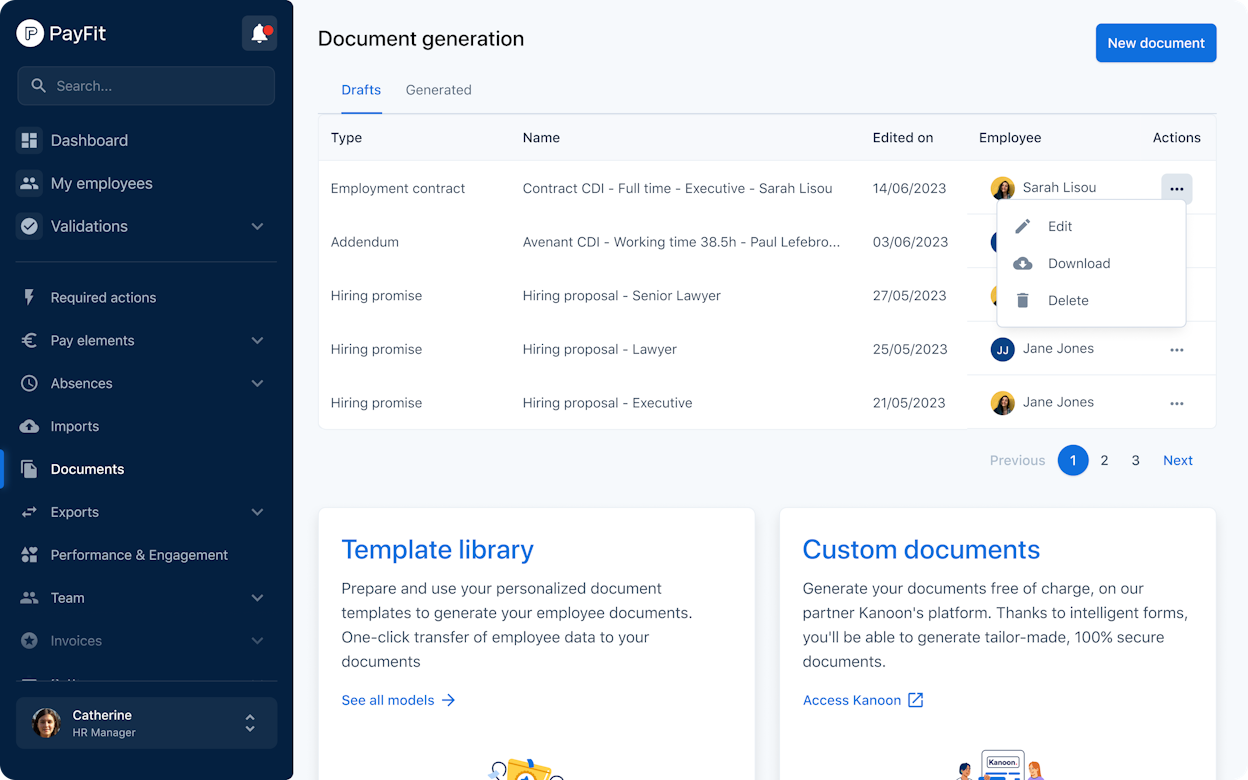The height and width of the screenshot is (780, 1248).
Task: Click the Employee column header
Action: point(1010,138)
